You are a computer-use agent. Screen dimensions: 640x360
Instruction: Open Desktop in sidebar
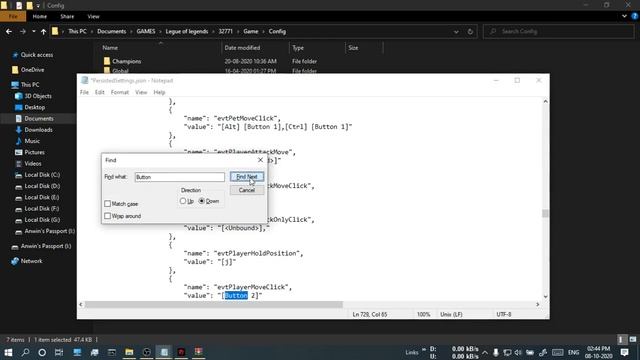pyautogui.click(x=35, y=107)
